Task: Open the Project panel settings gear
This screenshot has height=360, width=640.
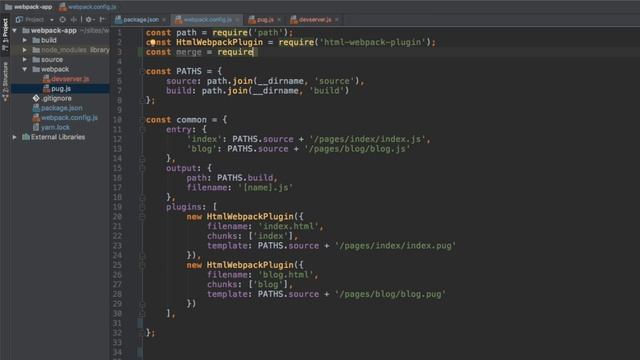Action: (x=89, y=19)
